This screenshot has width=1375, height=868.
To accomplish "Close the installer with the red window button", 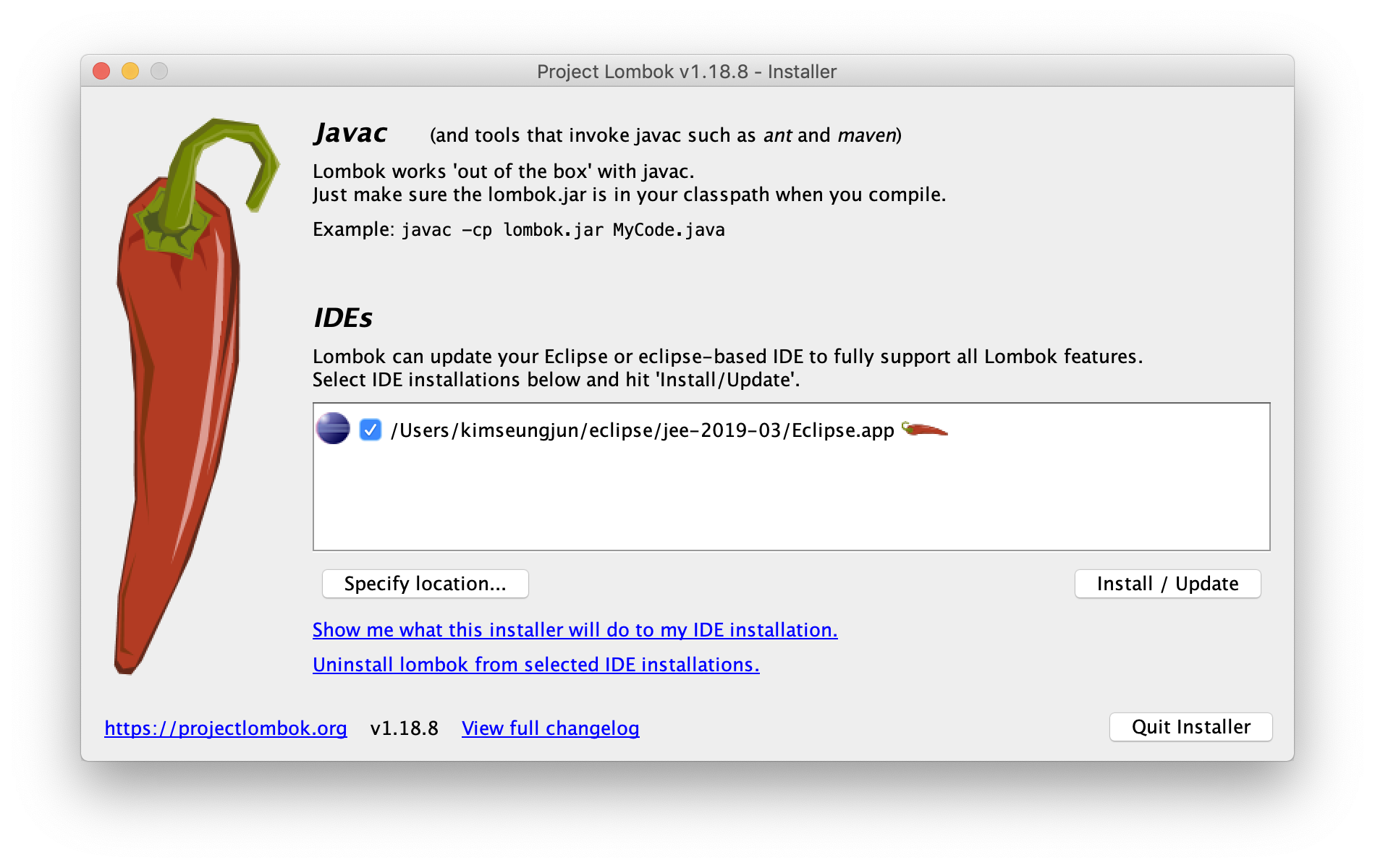I will click(x=101, y=71).
